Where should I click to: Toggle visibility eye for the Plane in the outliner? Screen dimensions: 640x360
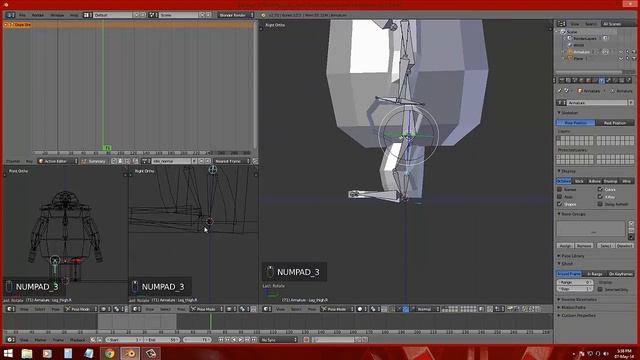click(x=620, y=58)
